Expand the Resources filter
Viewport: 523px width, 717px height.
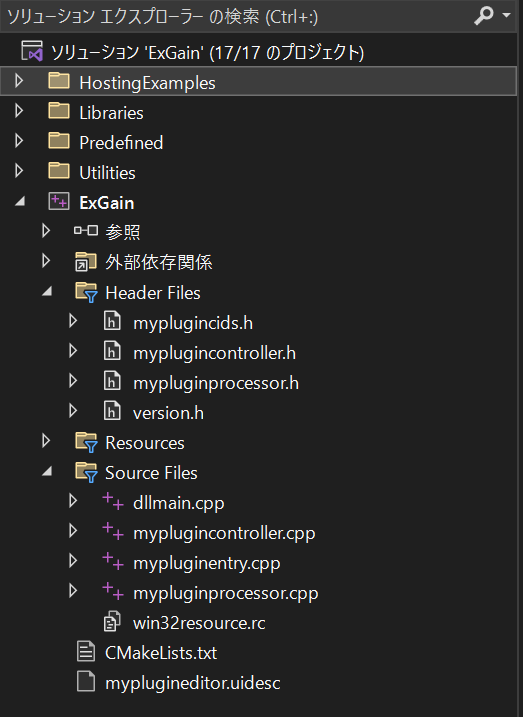46,441
